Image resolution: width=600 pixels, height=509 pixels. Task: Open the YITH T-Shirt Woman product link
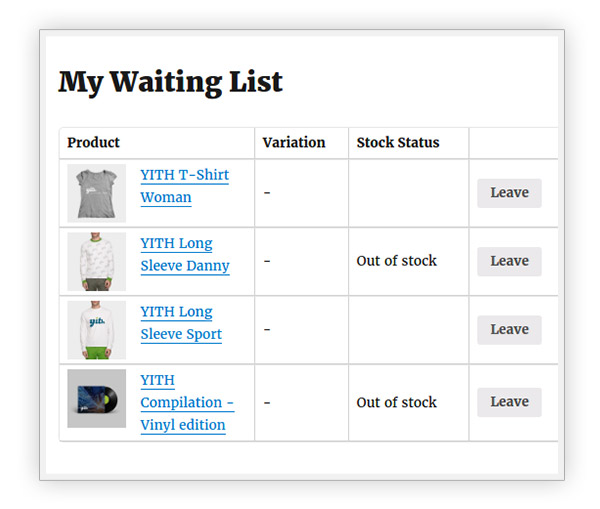click(184, 186)
